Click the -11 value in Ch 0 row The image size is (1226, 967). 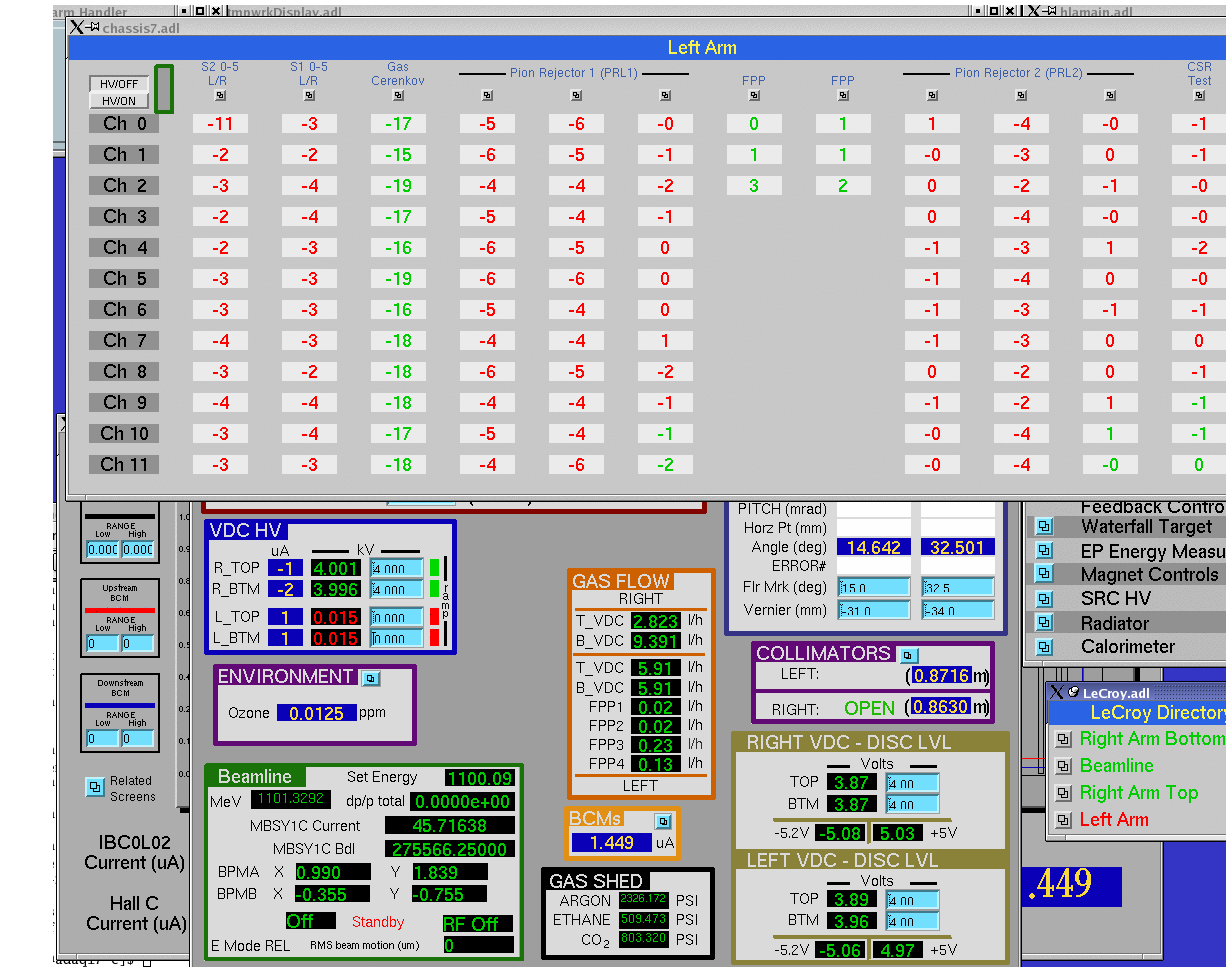(x=220, y=124)
